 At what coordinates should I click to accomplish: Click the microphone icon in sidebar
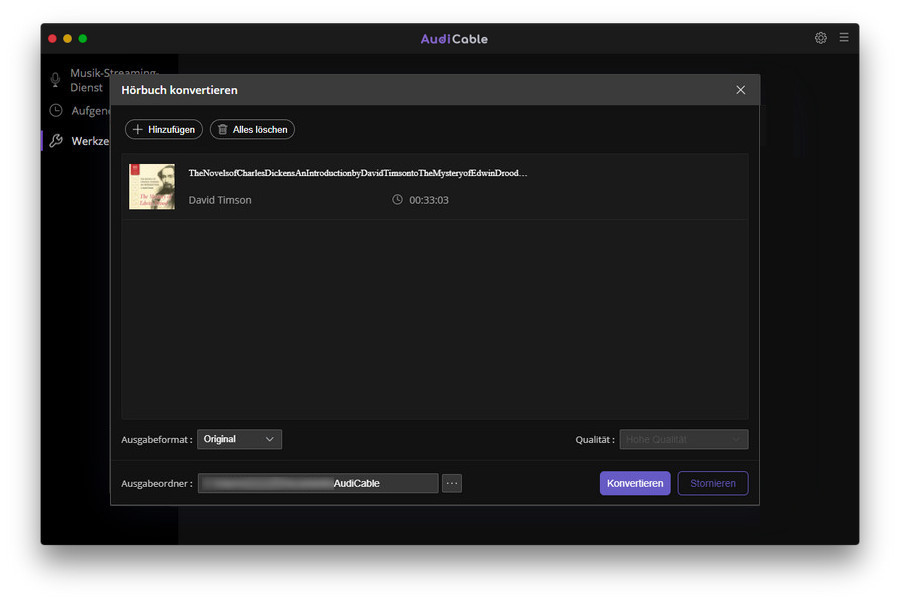point(55,80)
